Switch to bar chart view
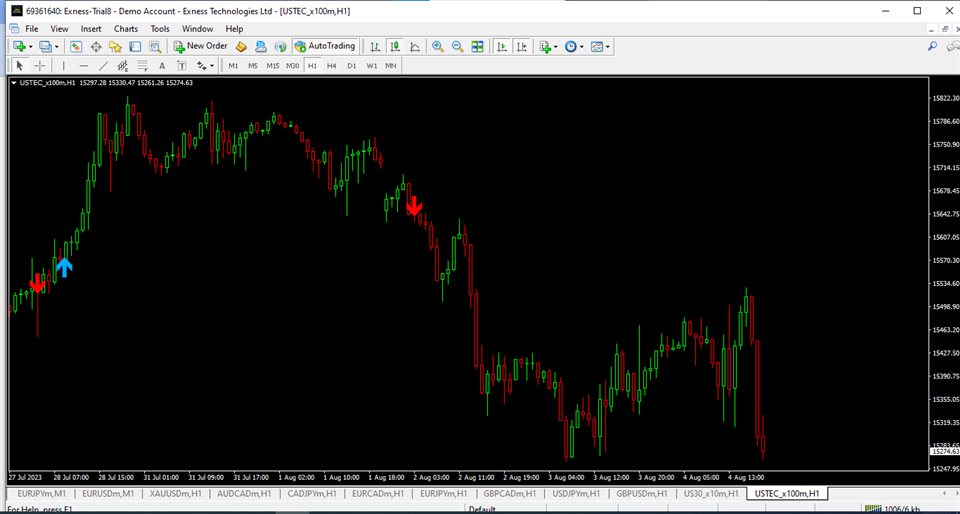 pos(375,47)
